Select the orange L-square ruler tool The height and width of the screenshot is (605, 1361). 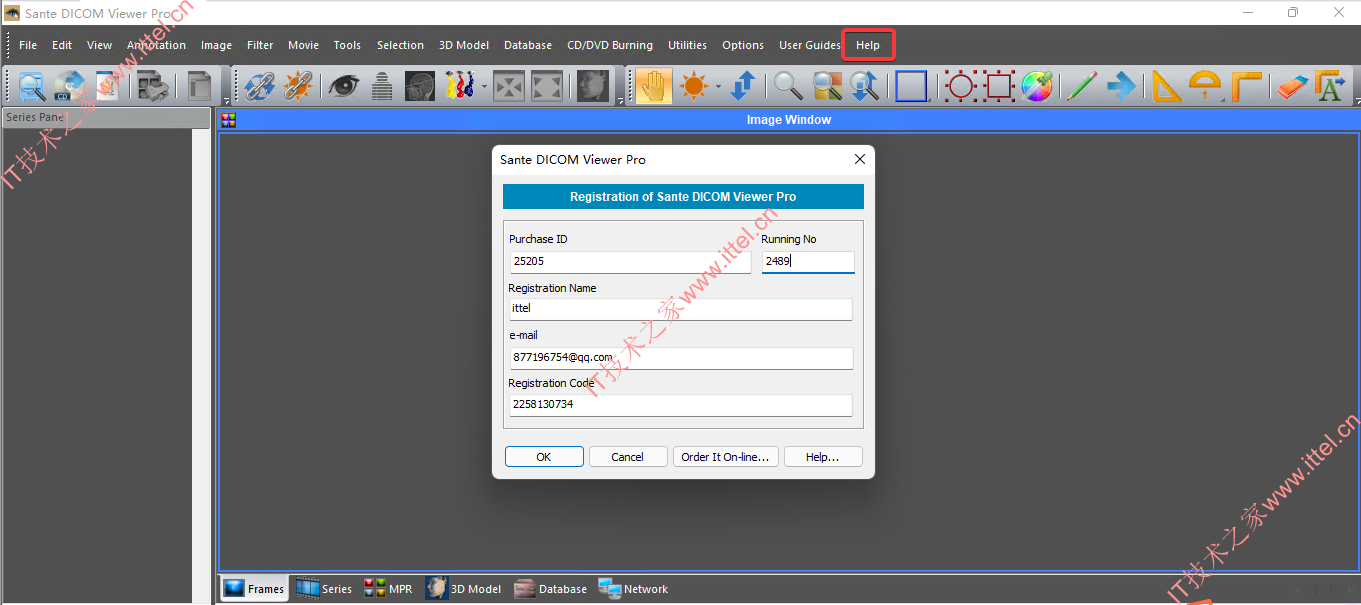click(x=1246, y=86)
